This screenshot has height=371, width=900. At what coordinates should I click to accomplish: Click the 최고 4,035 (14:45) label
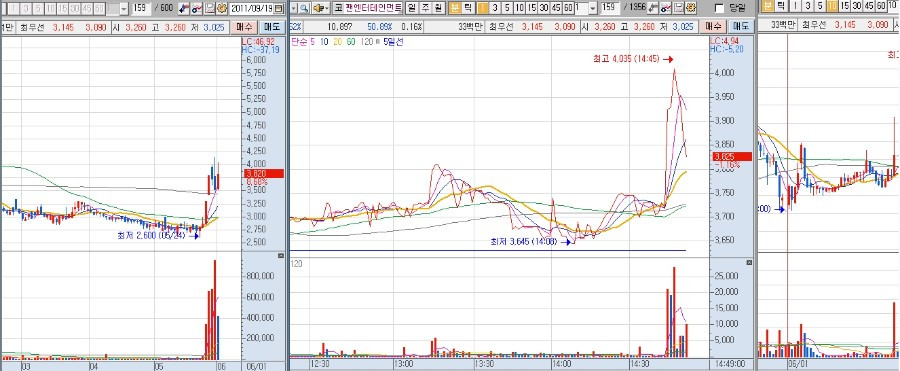pyautogui.click(x=626, y=58)
